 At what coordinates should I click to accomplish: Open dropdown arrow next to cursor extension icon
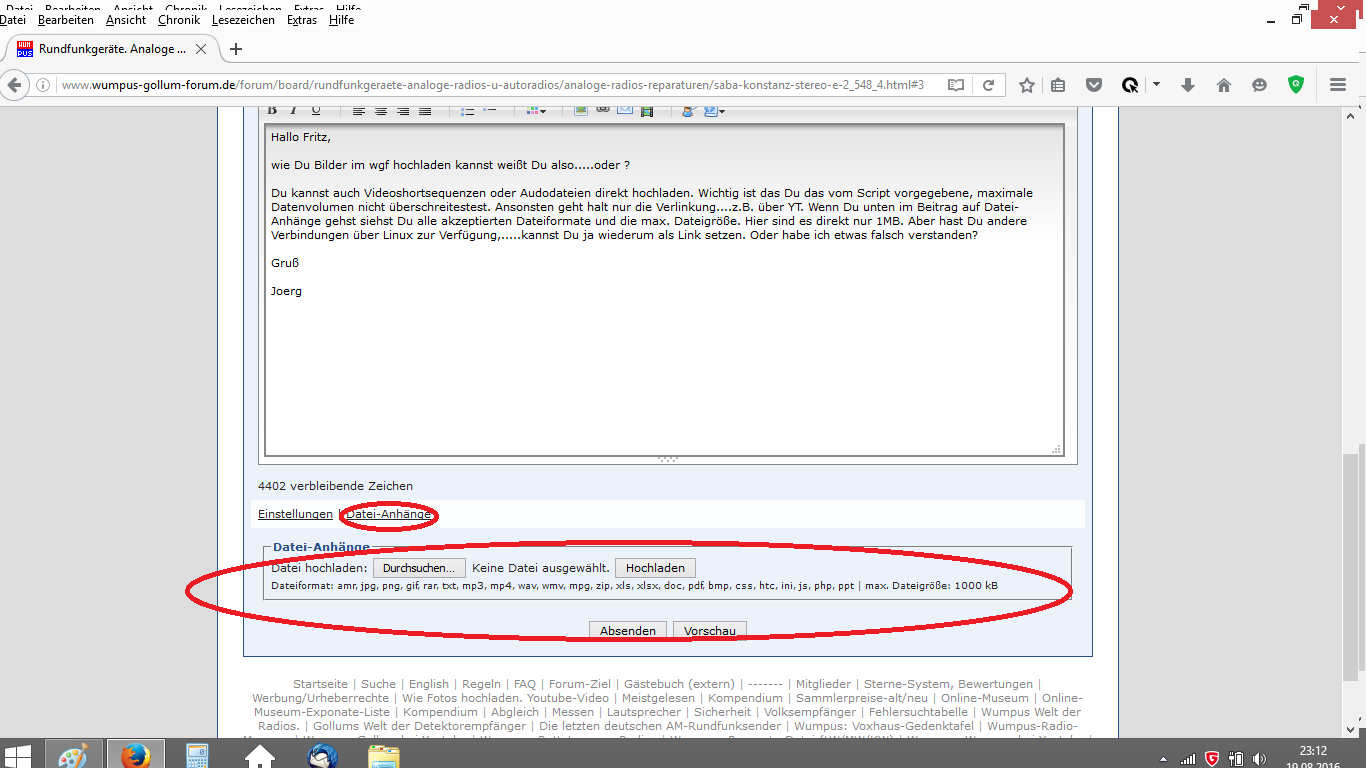tap(1157, 85)
